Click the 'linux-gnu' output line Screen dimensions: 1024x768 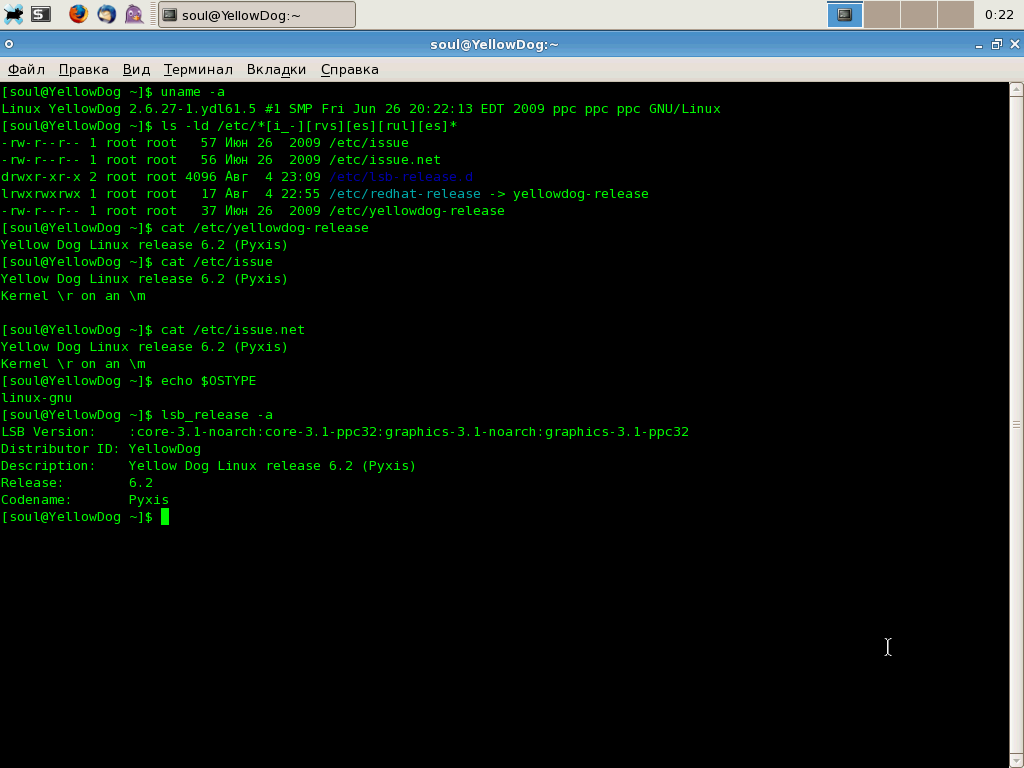[x=37, y=398]
